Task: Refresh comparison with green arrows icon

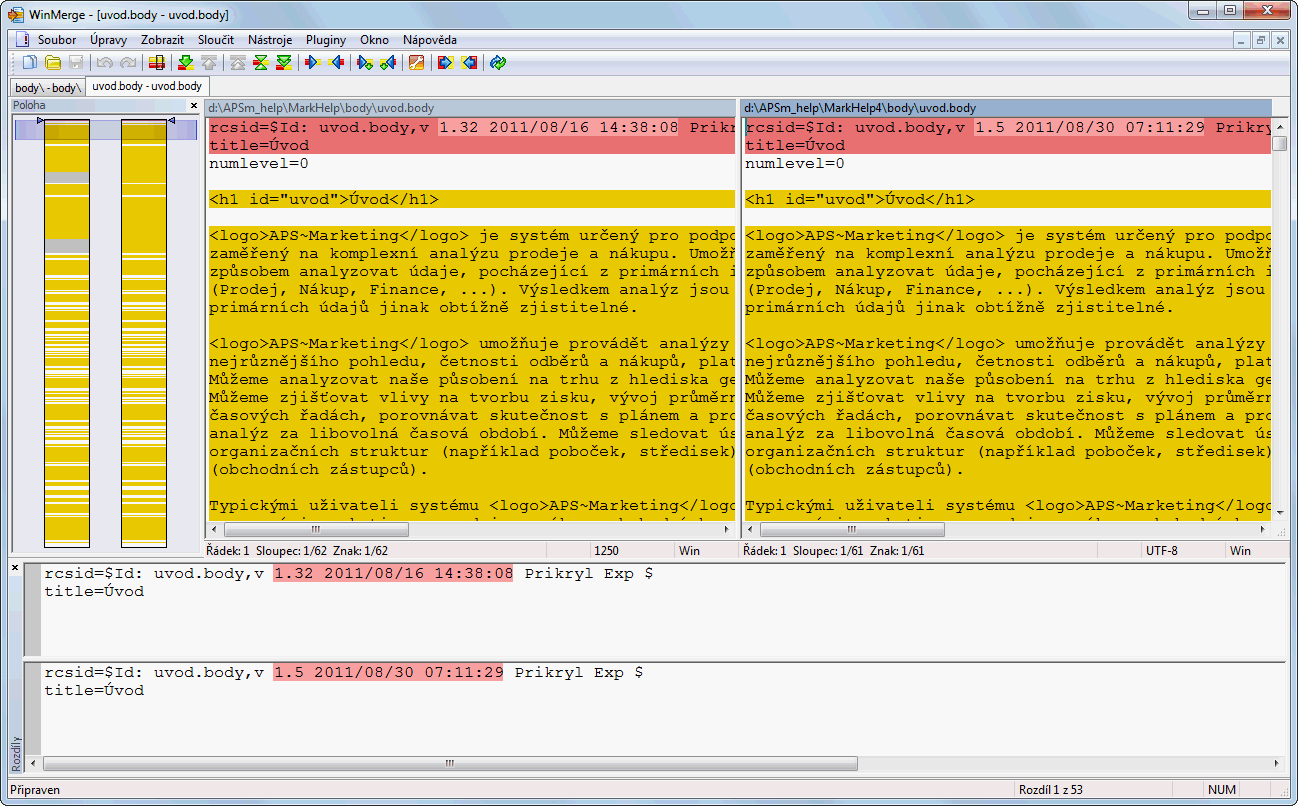Action: pos(498,63)
